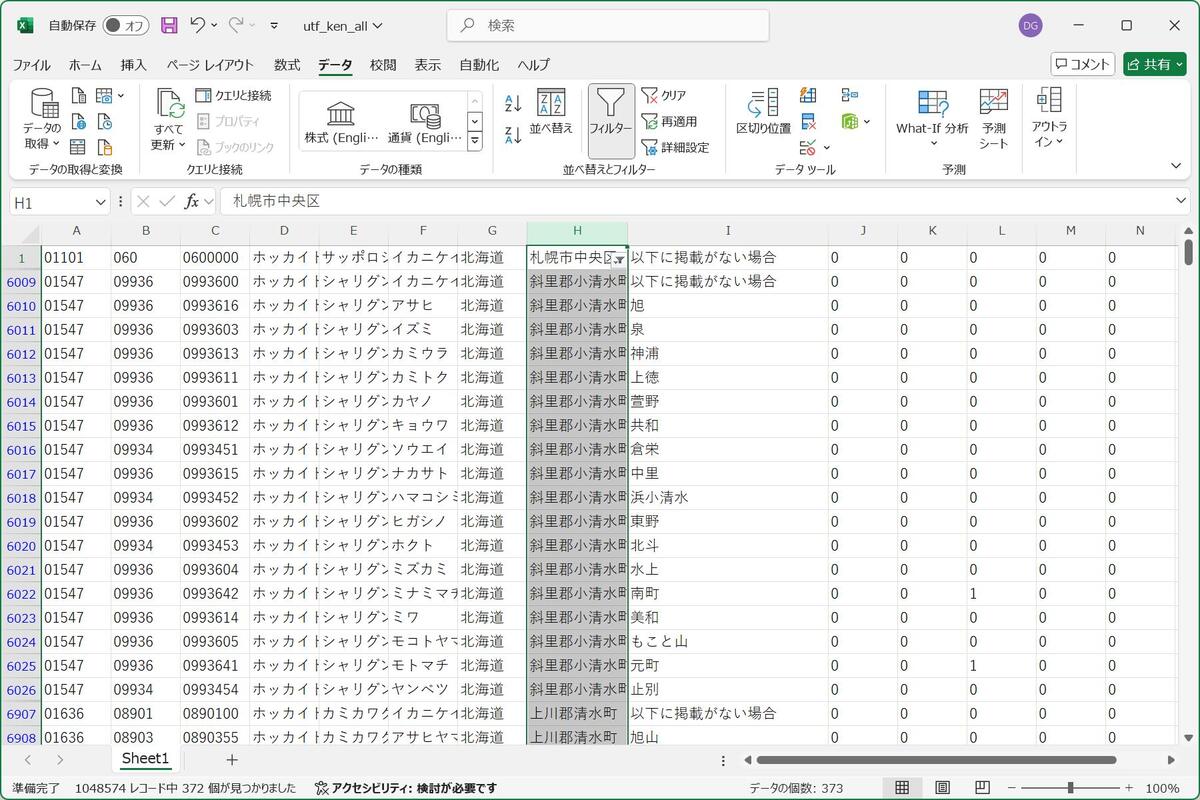Open クエリと接続 pane

coord(233,96)
